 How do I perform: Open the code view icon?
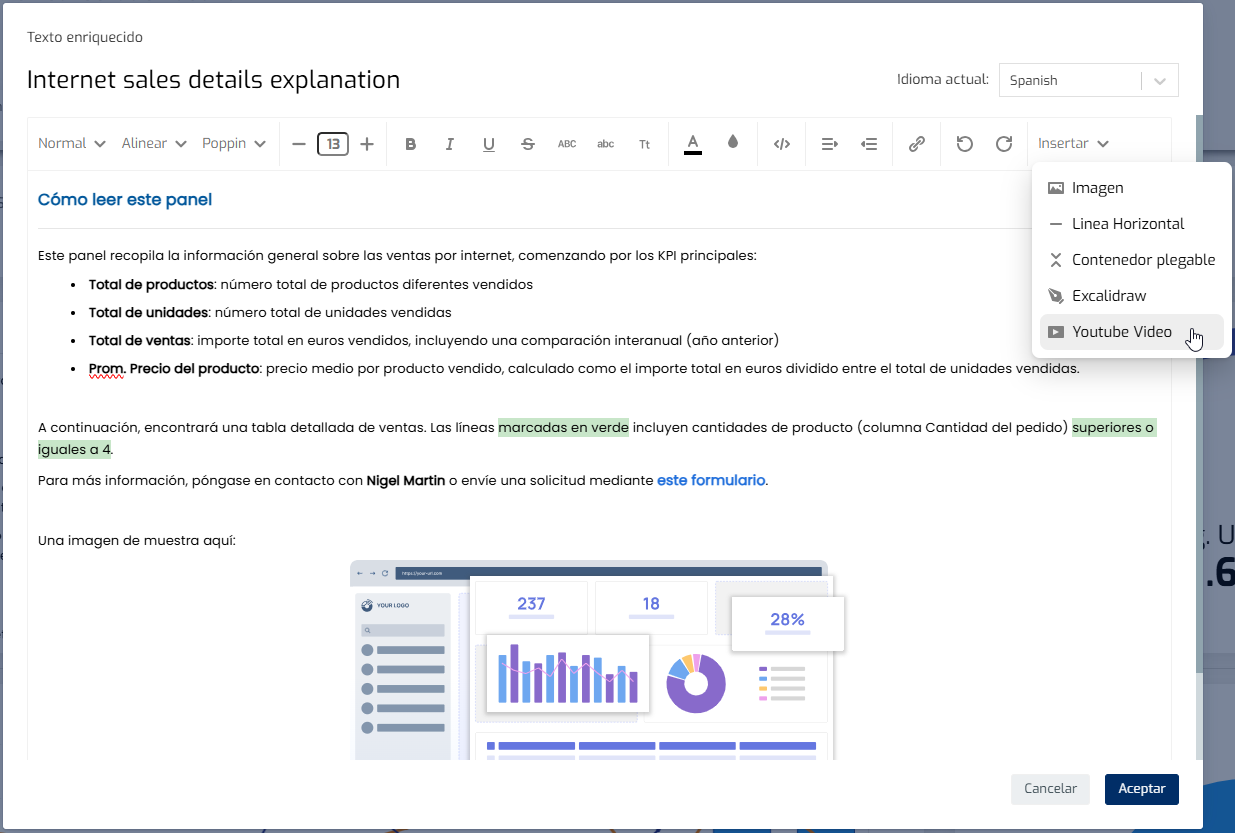(781, 143)
